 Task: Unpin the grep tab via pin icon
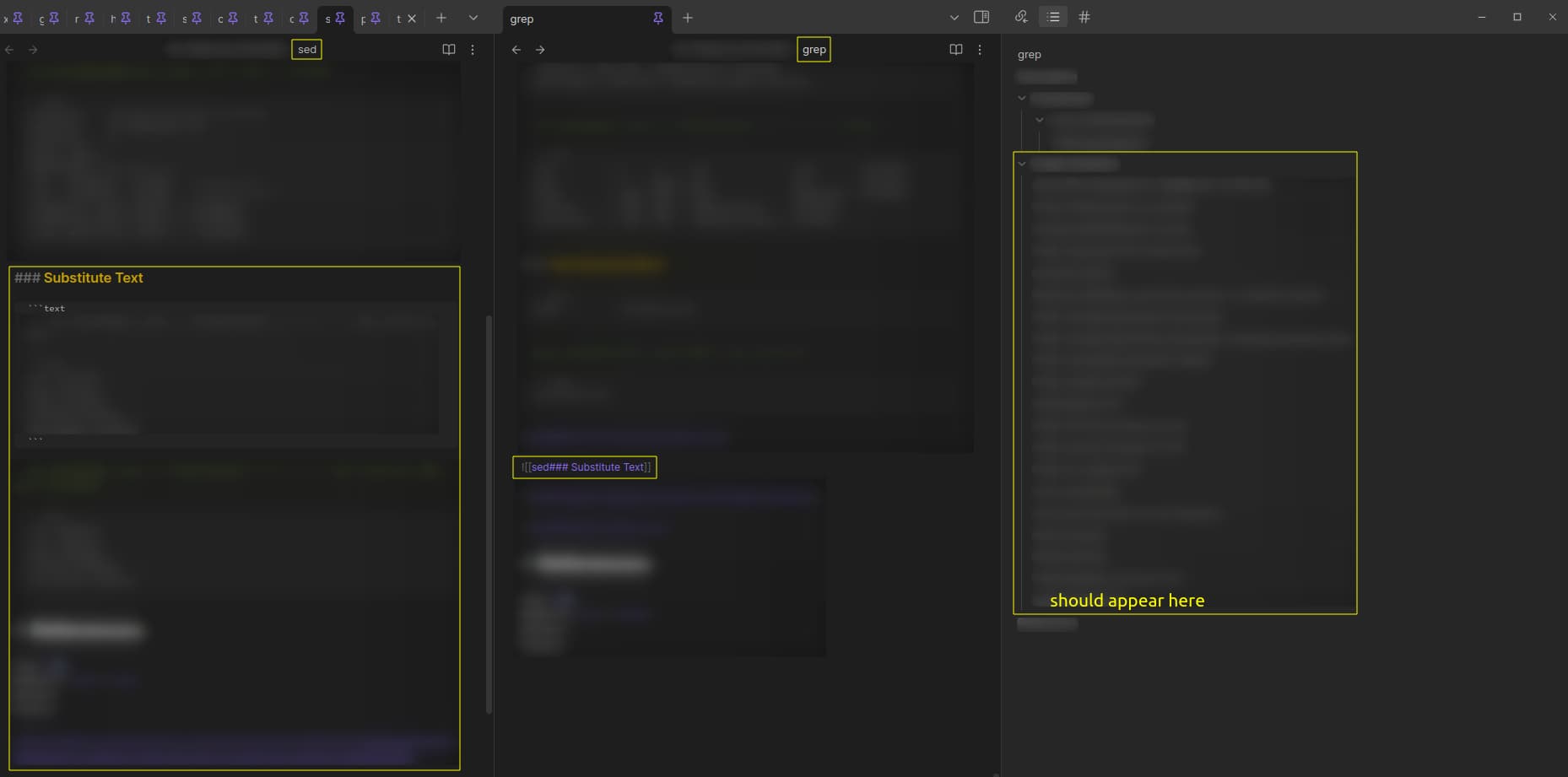(658, 18)
